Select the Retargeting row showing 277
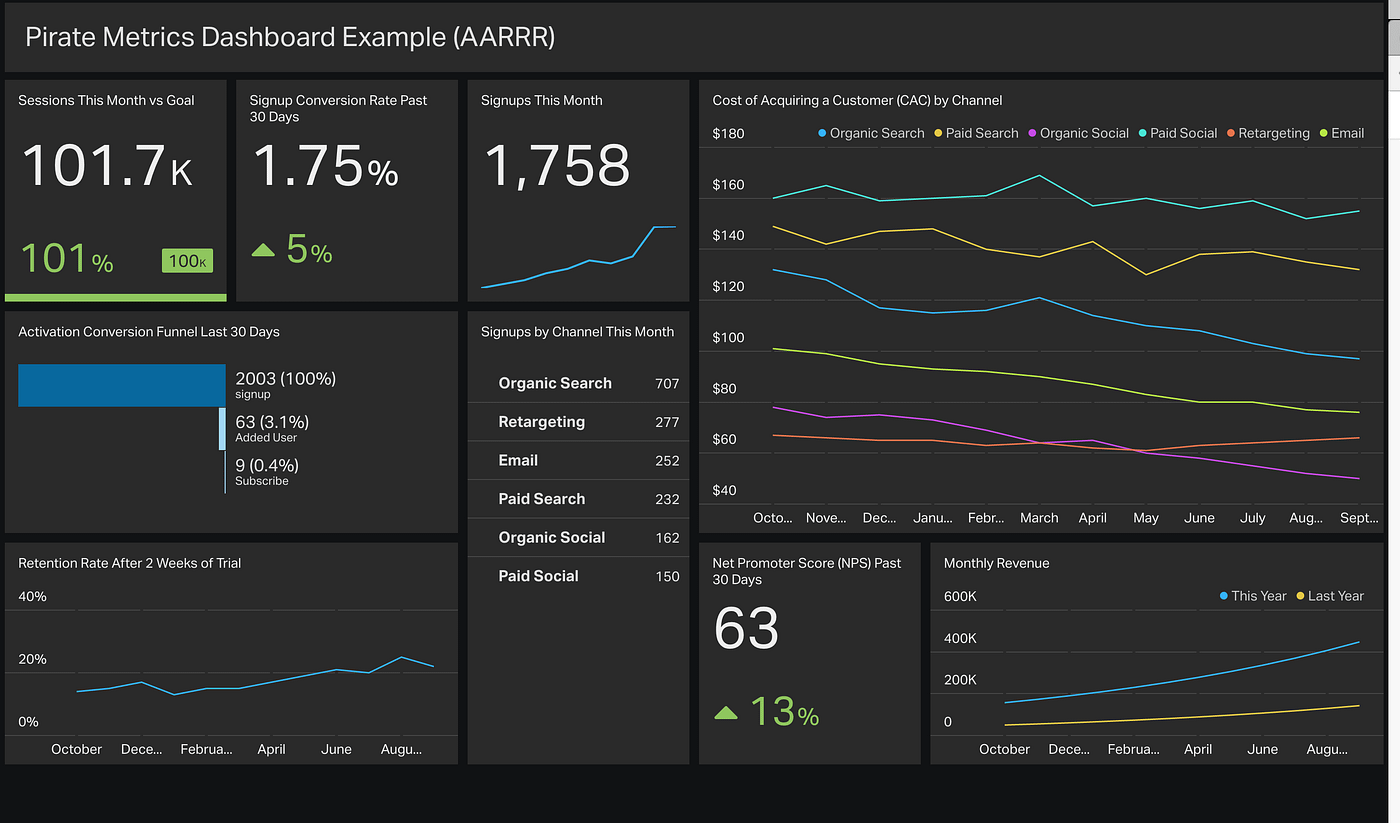Image resolution: width=1400 pixels, height=823 pixels. pyautogui.click(x=578, y=422)
